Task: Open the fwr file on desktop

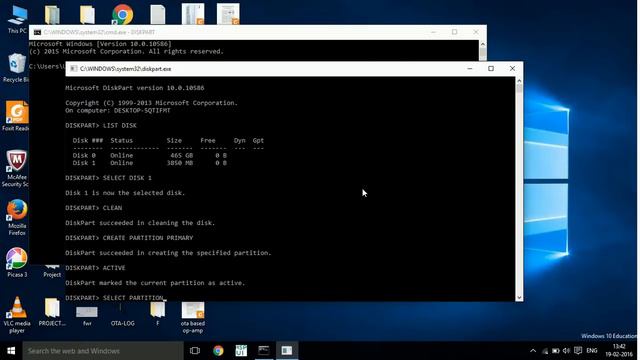Action: (87, 315)
